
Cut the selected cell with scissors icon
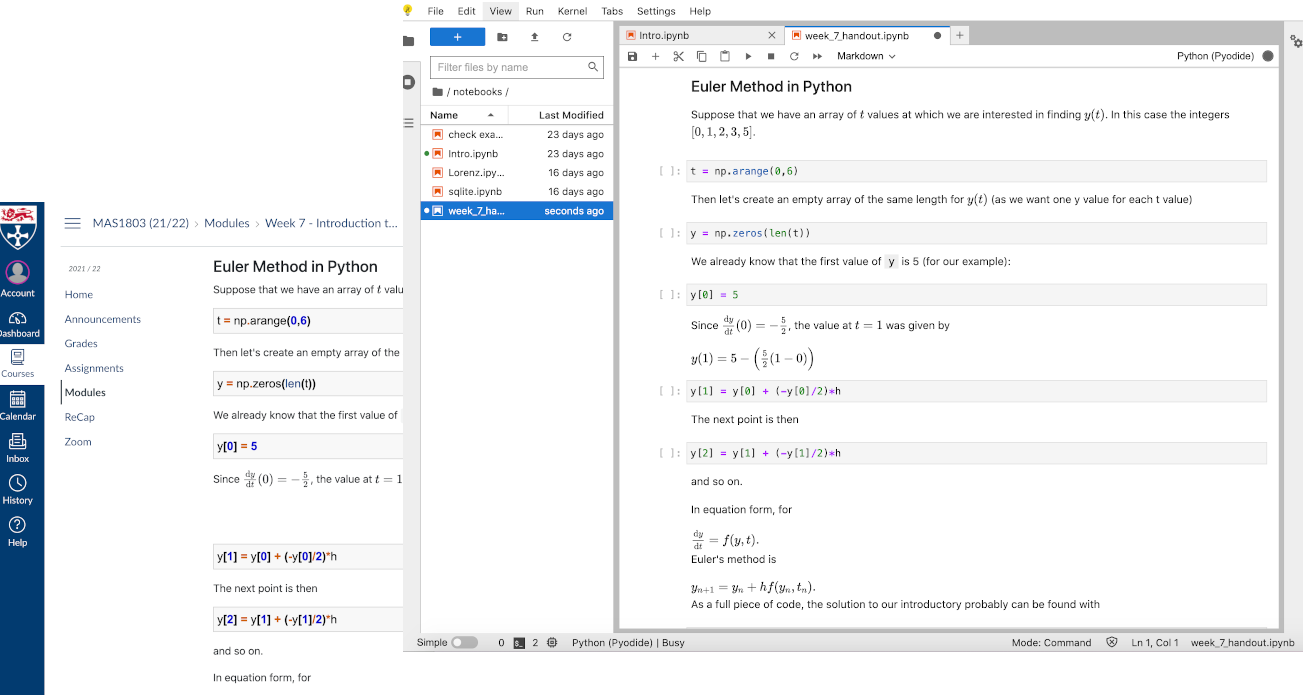(678, 57)
